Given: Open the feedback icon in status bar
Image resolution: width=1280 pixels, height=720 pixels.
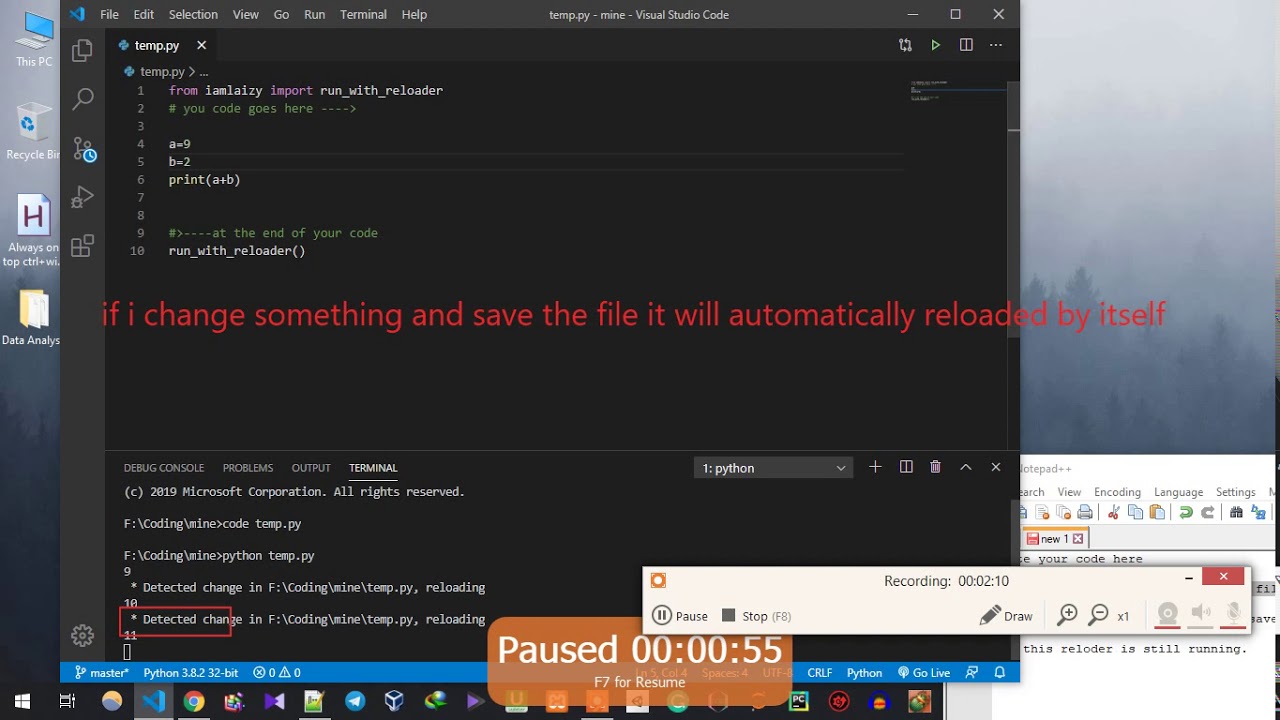Looking at the screenshot, I should tap(971, 673).
